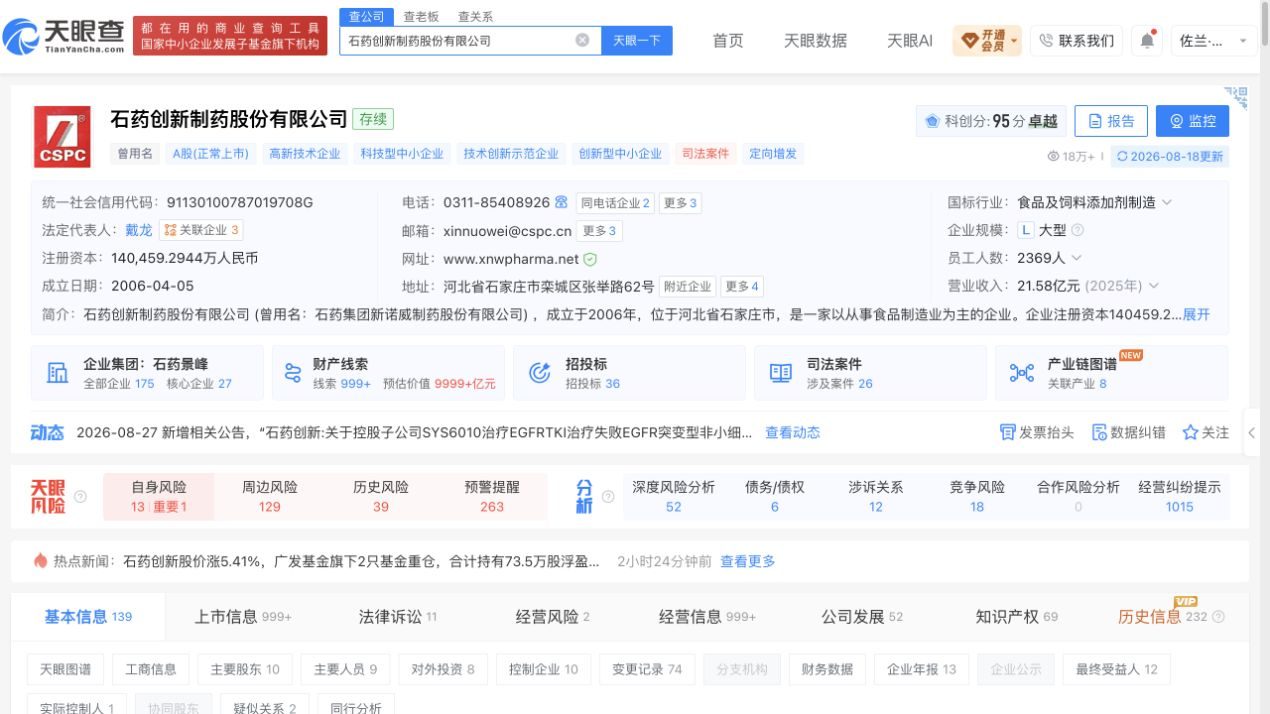
Task: Click the Tianyancha logo
Action: pos(64,38)
